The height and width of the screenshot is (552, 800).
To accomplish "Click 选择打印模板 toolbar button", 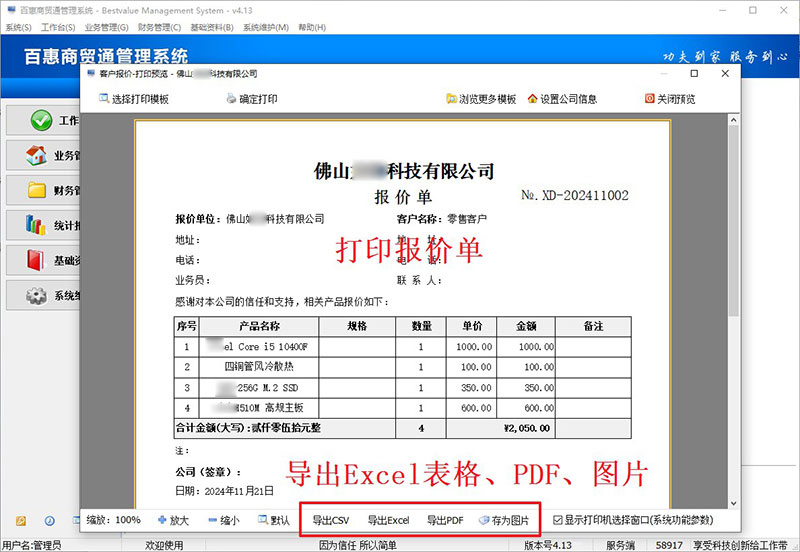I will coord(134,99).
